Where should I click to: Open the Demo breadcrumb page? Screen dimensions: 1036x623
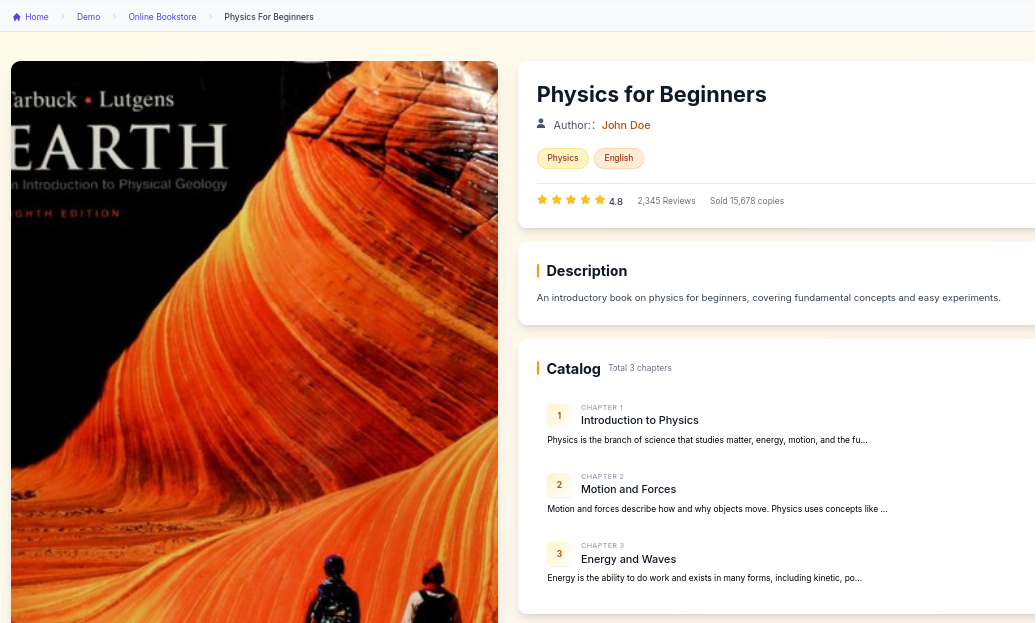tap(88, 17)
